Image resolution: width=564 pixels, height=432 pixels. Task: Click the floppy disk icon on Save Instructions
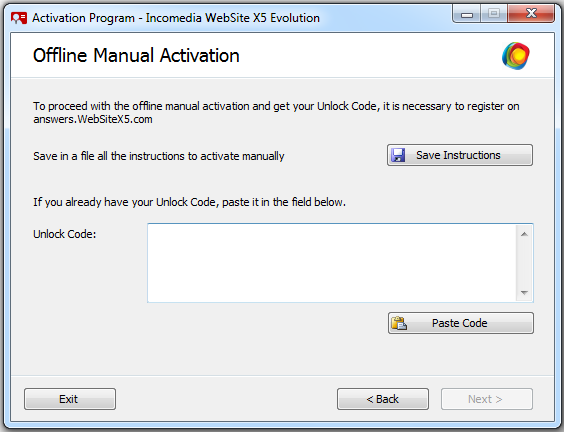398,155
